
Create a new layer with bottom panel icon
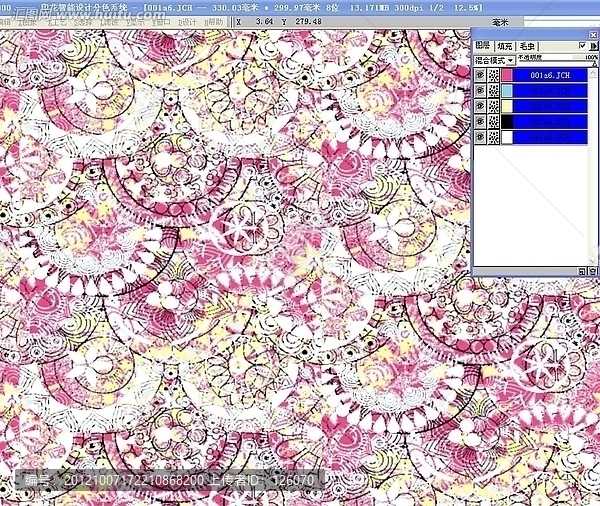click(x=582, y=271)
